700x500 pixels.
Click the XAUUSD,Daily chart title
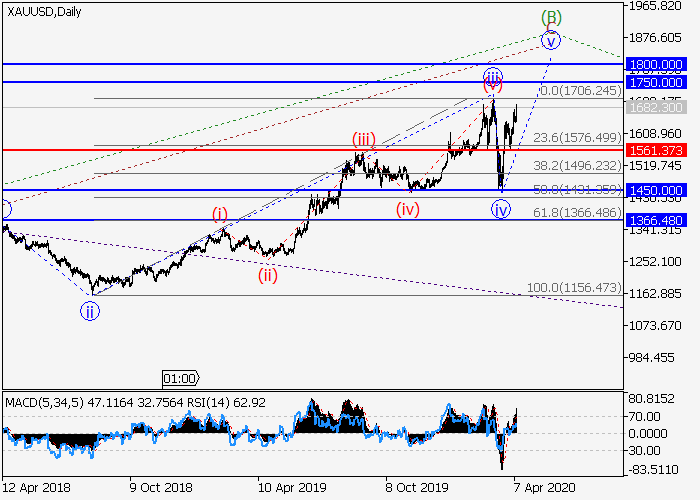45,12
